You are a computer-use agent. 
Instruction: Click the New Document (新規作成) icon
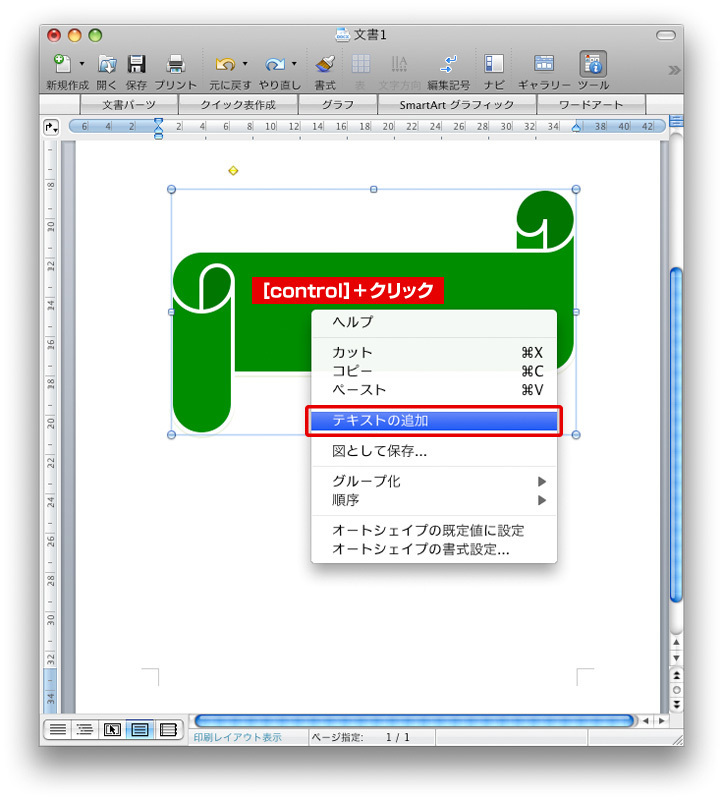point(63,65)
